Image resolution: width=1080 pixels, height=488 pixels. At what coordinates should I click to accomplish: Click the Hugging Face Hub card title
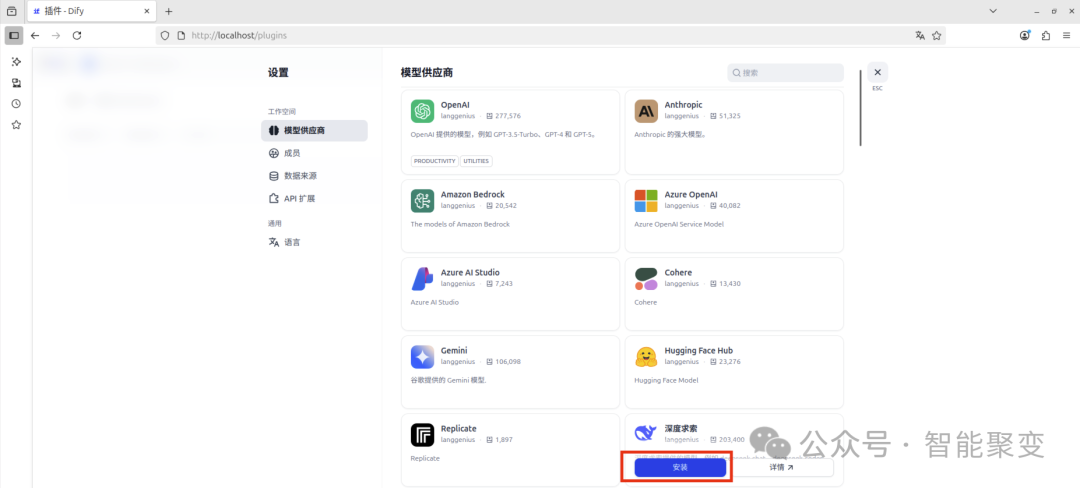coord(698,350)
